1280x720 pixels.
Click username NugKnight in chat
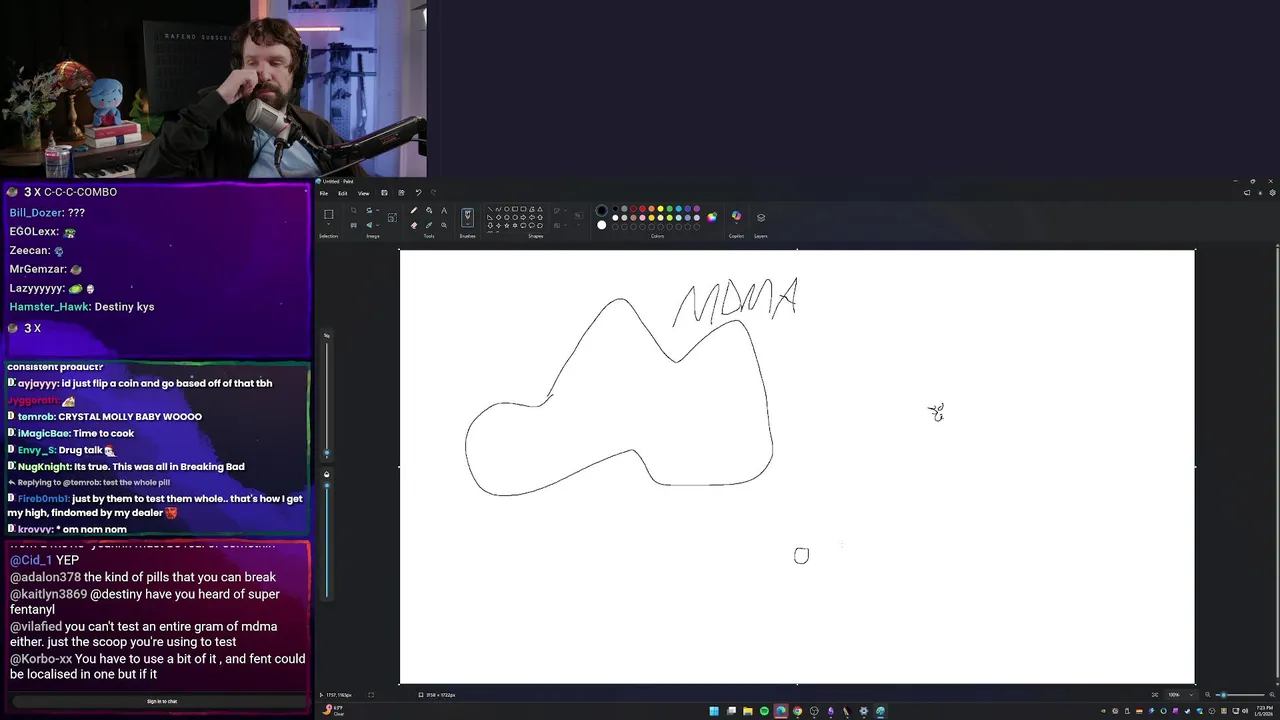(44, 467)
